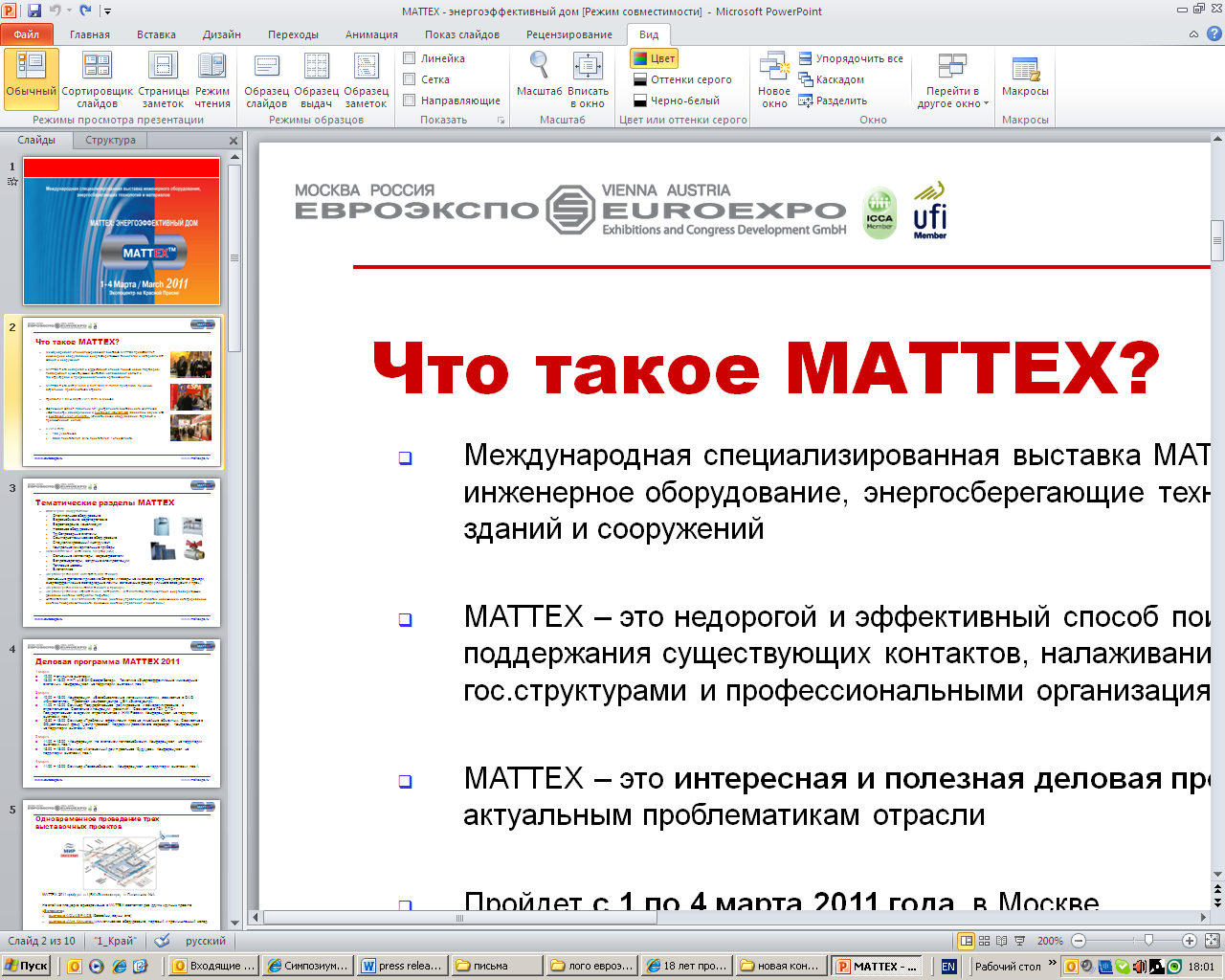The height and width of the screenshot is (980, 1225).
Task: Open PowerPoint Help question mark icon
Action: tap(1214, 33)
